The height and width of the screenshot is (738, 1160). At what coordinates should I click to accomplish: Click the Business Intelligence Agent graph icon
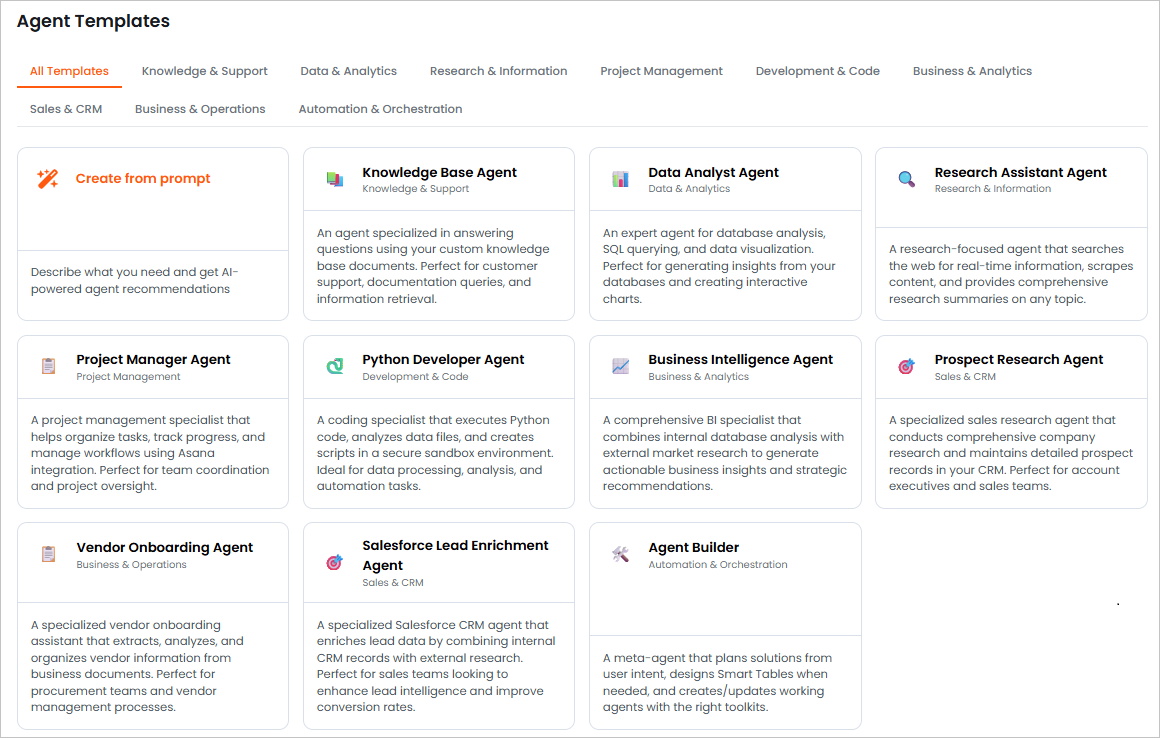coord(620,367)
